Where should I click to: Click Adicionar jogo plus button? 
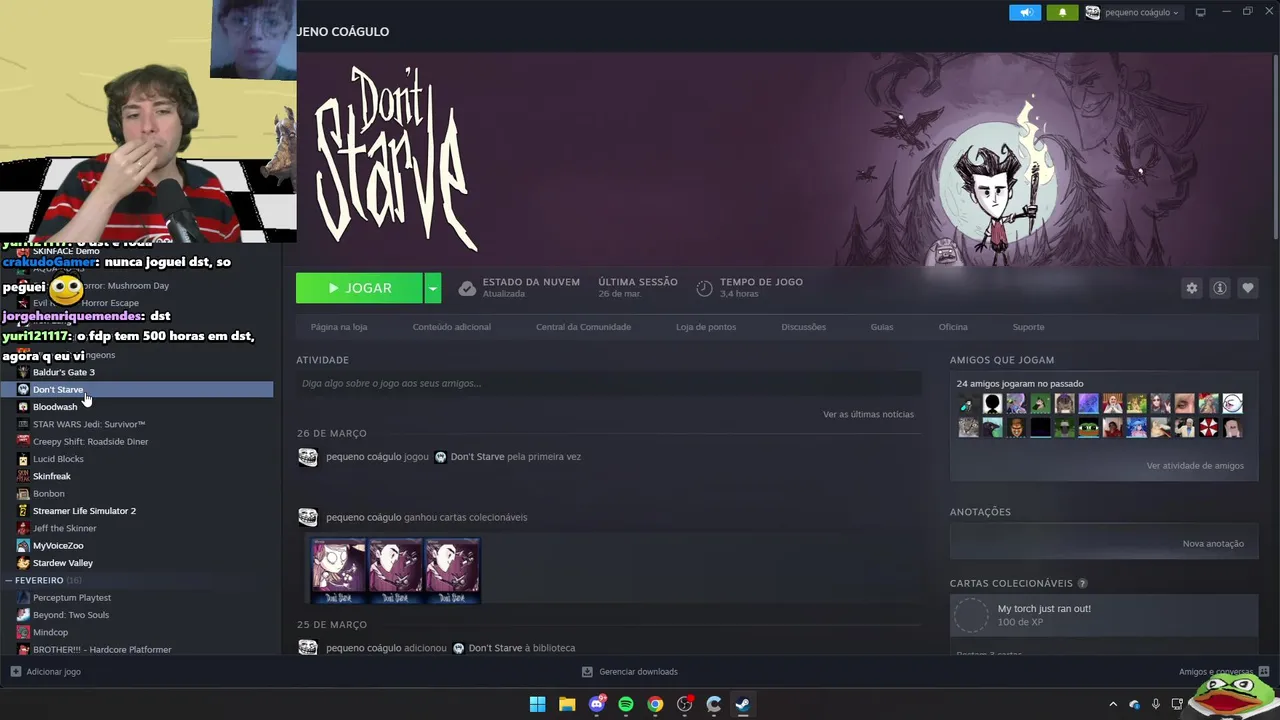[x=15, y=672]
